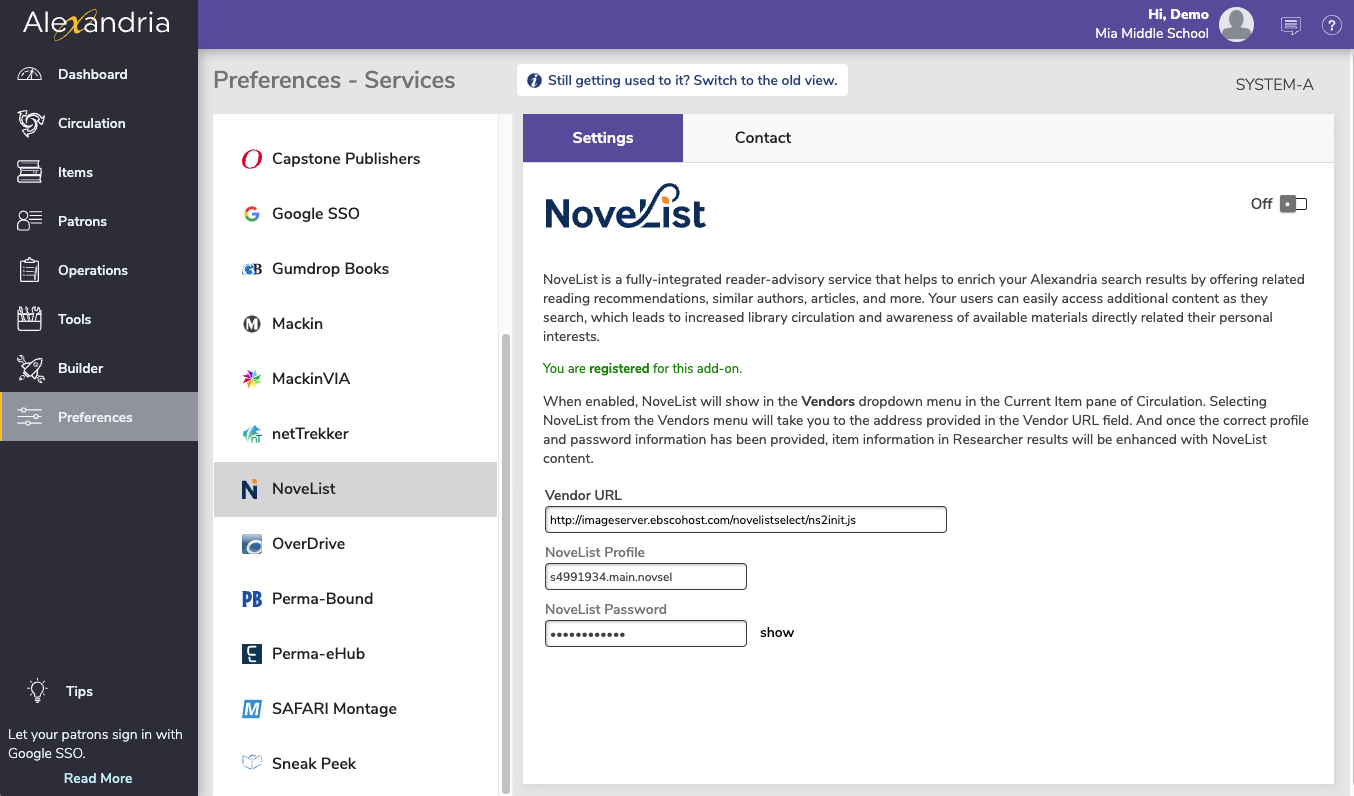Open the Dashboard icon in sidebar
Image resolution: width=1354 pixels, height=796 pixels.
[x=30, y=74]
